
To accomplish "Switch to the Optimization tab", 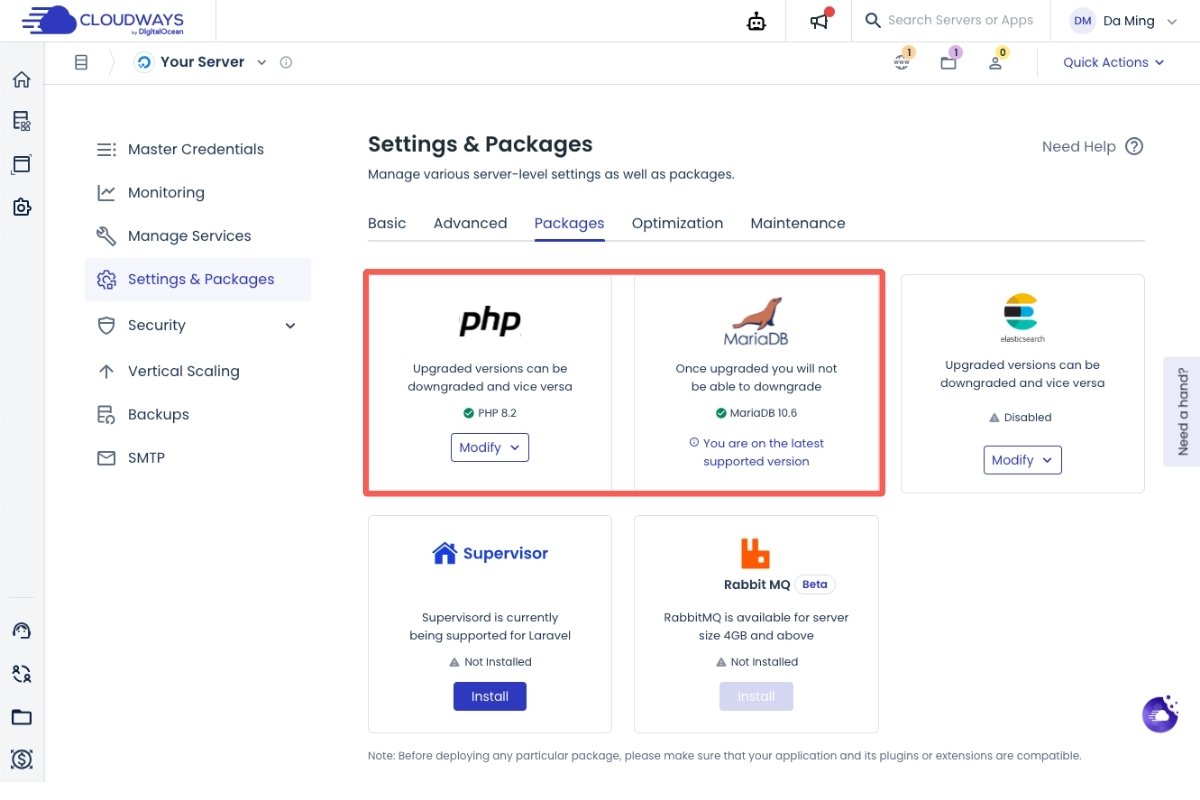I will 677,223.
